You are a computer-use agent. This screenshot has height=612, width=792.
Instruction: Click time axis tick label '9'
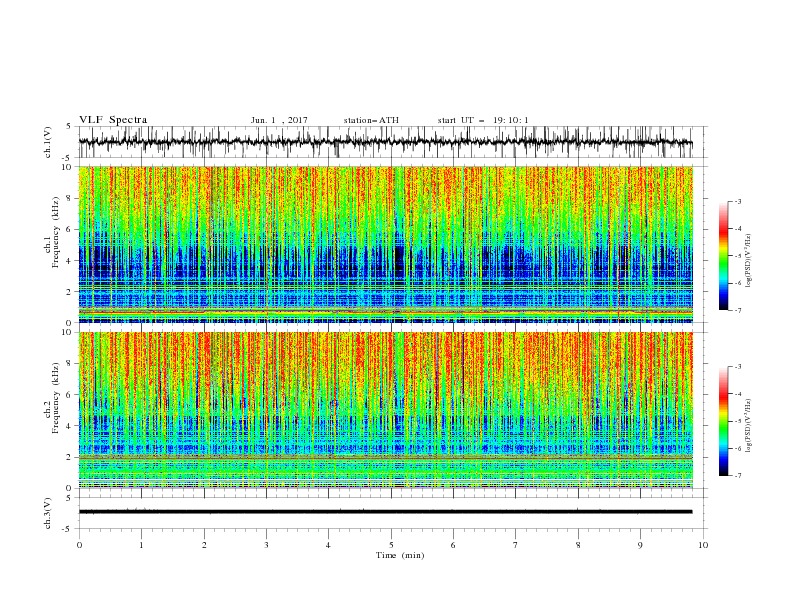click(640, 545)
